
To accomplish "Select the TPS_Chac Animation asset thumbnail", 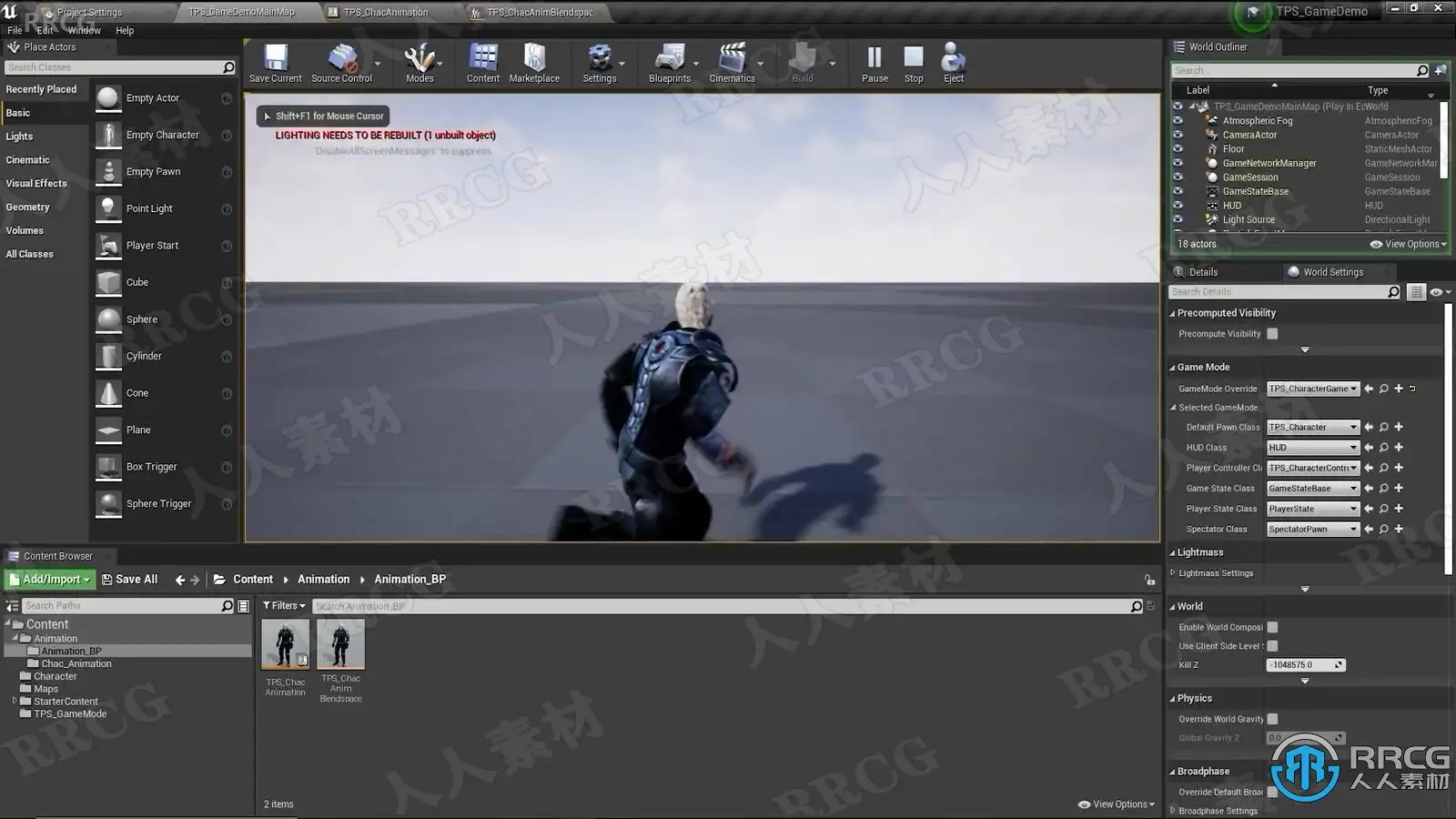I will point(286,643).
